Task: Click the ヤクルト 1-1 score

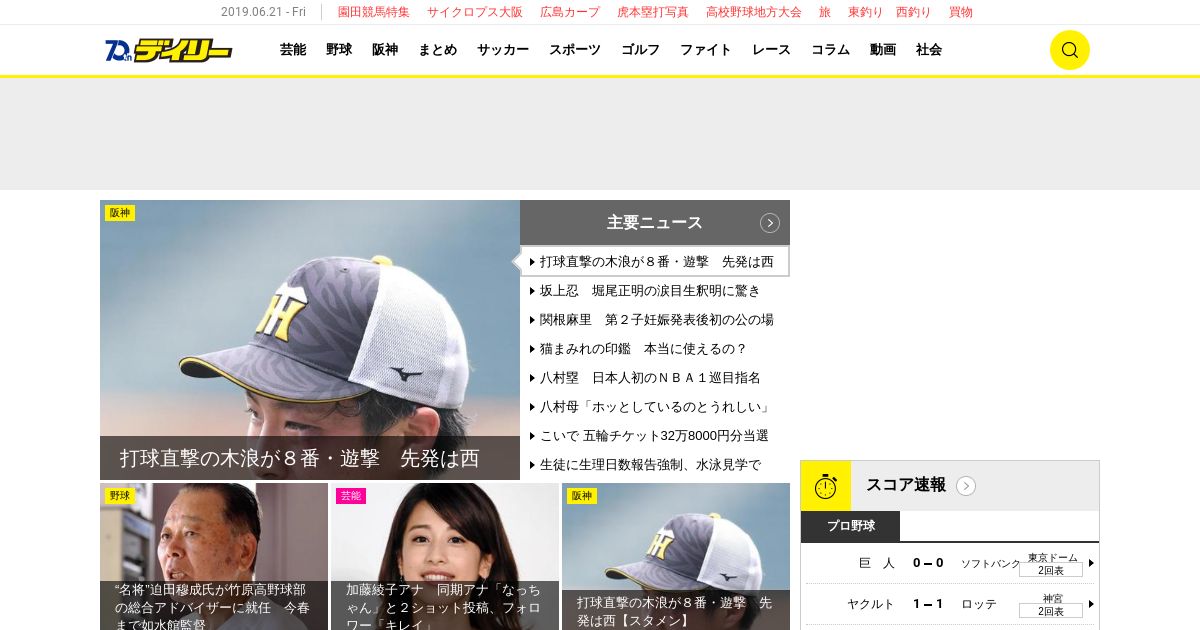Action: [928, 604]
